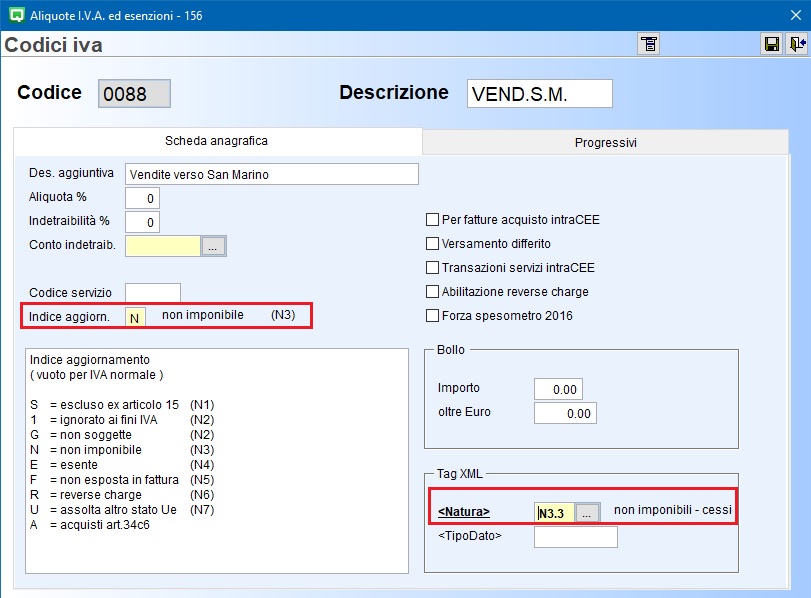Check Transazioni servizi intraCEE
The image size is (811, 598).
(x=432, y=267)
